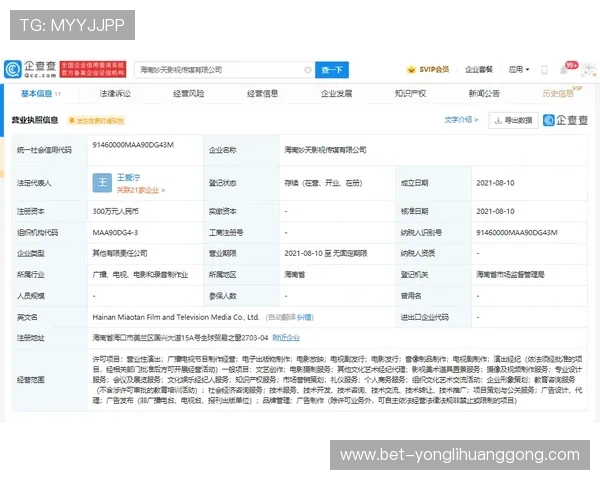
Task: Open 附近企业 link after address
Action: pos(286,338)
